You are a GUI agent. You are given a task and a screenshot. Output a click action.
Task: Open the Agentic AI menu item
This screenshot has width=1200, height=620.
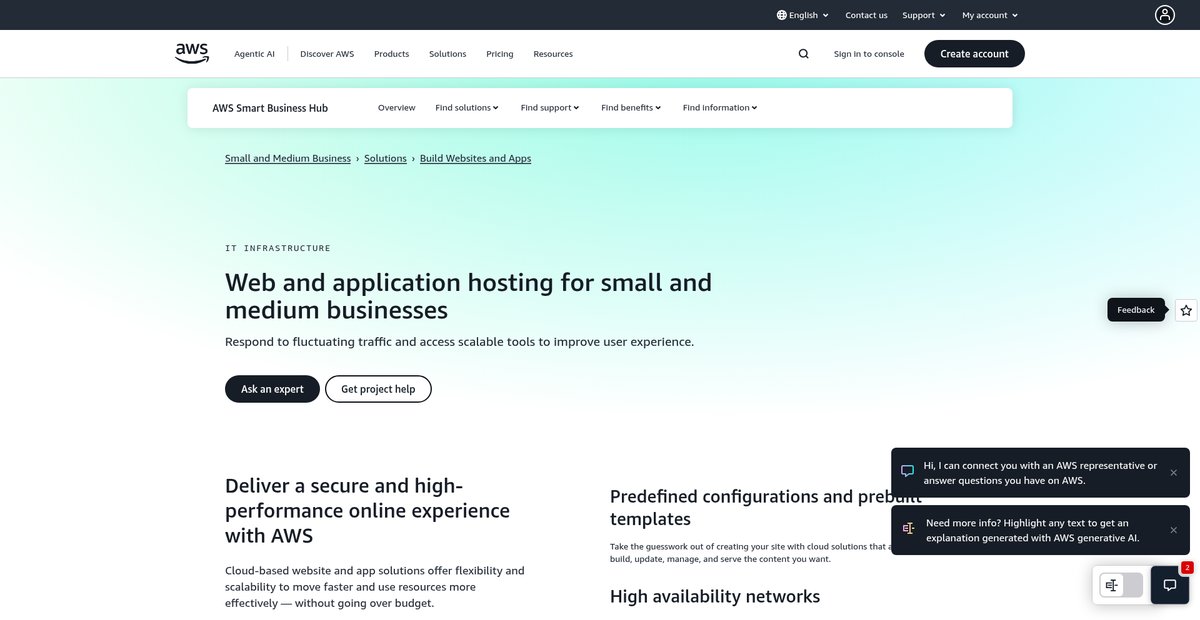[254, 54]
